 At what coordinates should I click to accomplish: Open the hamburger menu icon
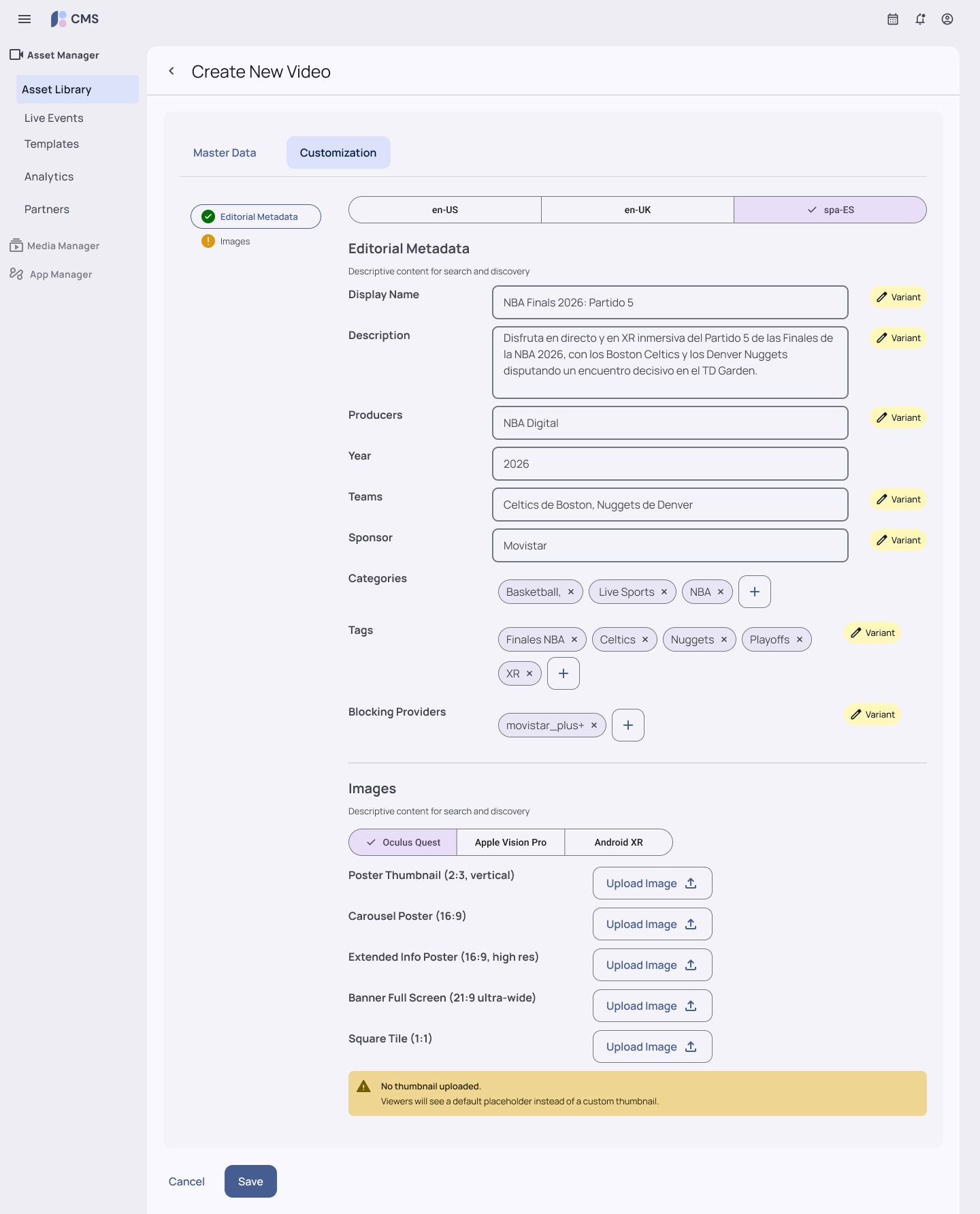click(24, 19)
